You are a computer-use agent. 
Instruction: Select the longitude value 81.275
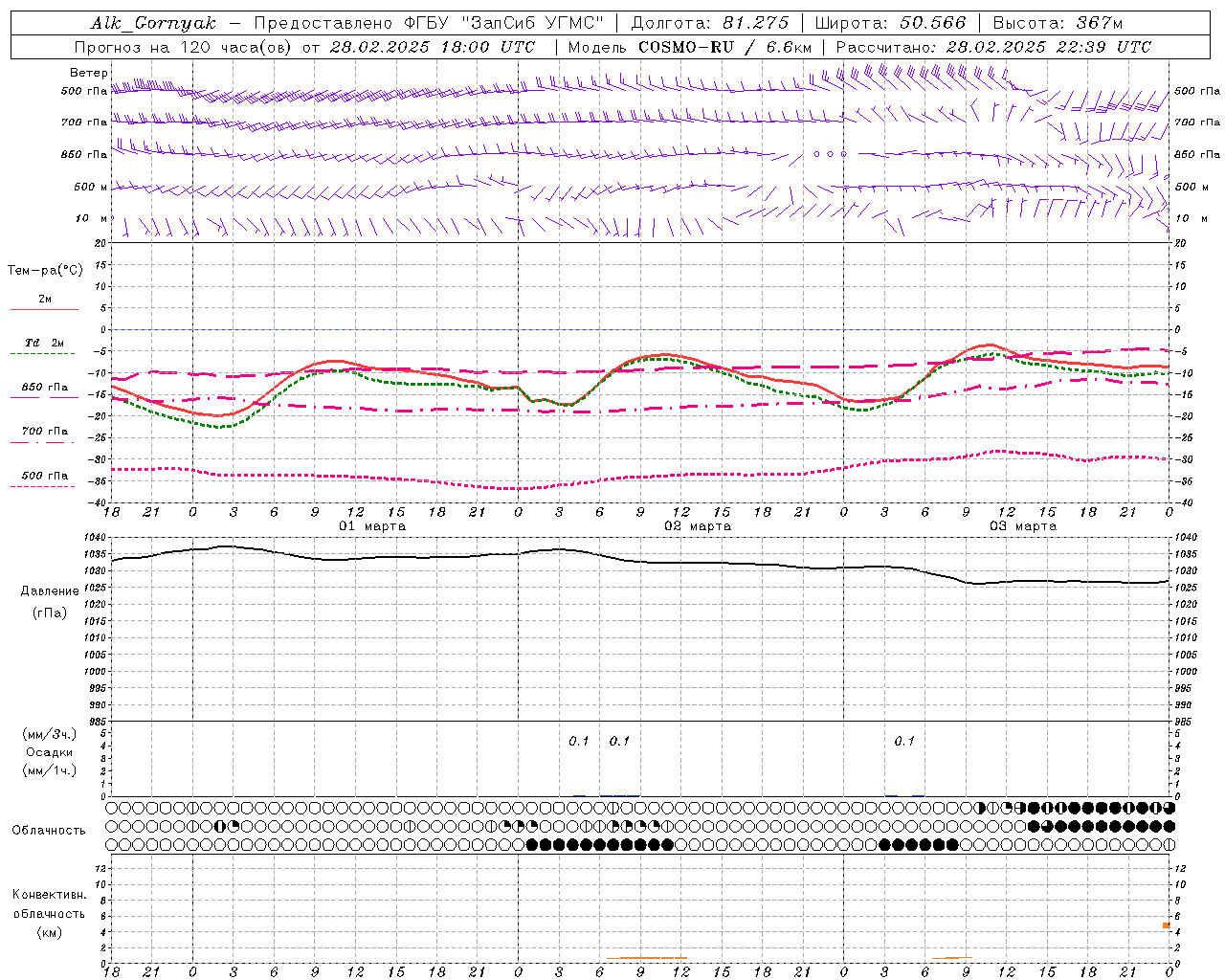(x=756, y=23)
